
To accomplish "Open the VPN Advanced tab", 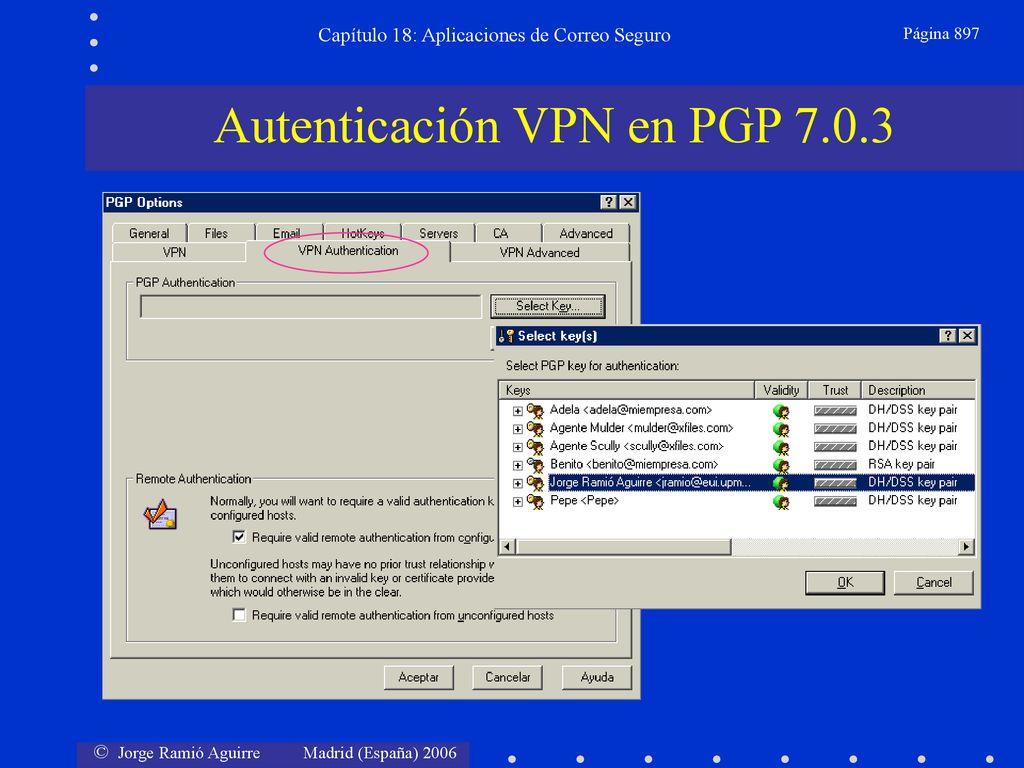I will pos(539,252).
